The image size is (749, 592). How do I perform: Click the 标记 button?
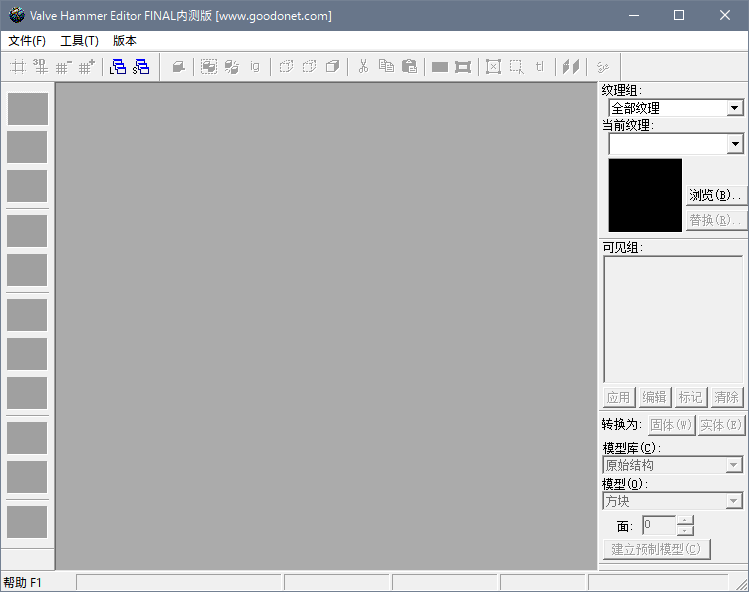pyautogui.click(x=690, y=397)
